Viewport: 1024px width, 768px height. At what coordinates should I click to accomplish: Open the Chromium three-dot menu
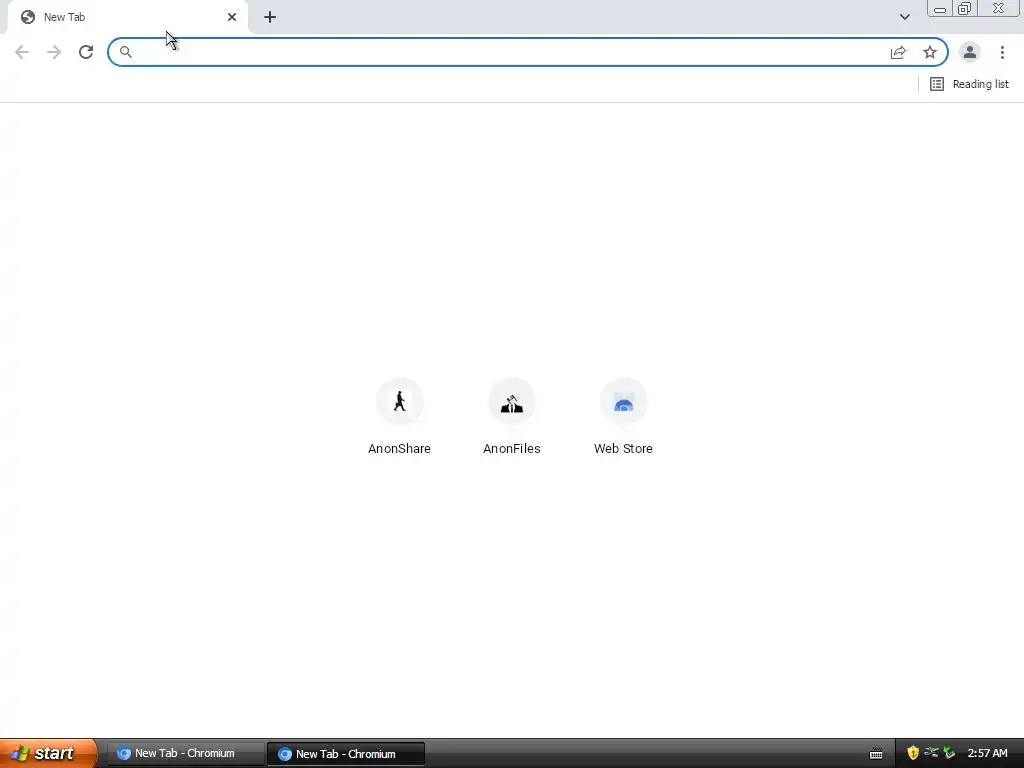pos(1002,52)
